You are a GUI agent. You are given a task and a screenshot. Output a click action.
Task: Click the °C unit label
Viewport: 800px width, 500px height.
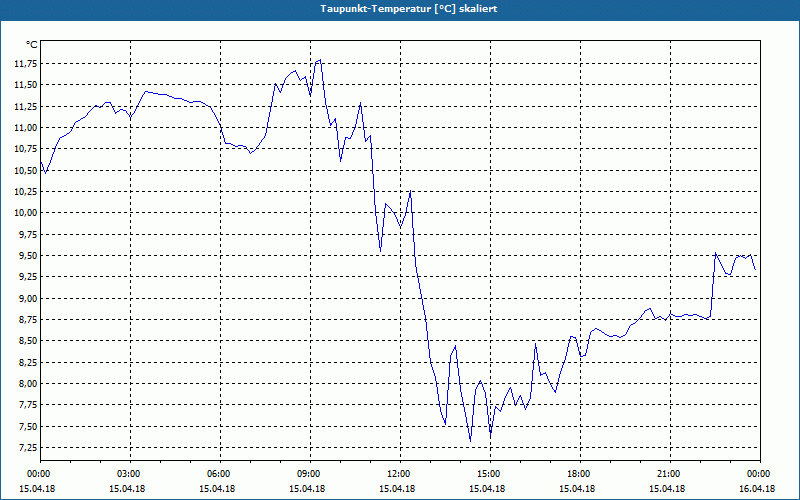32,45
